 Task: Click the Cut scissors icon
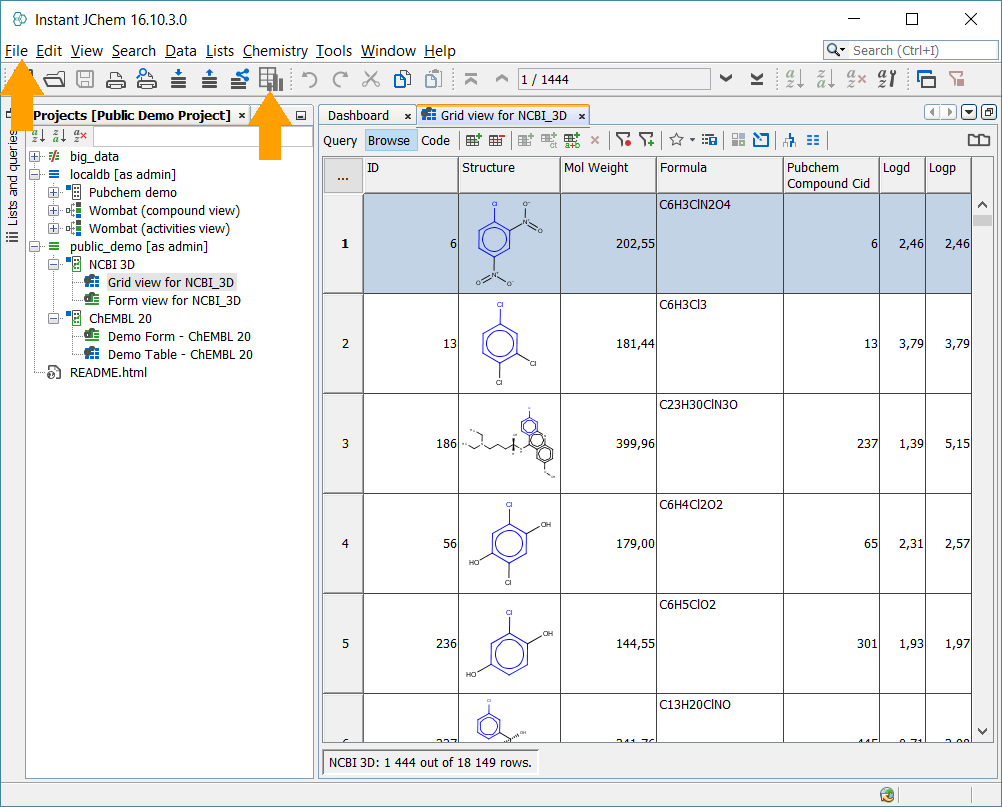click(x=371, y=79)
